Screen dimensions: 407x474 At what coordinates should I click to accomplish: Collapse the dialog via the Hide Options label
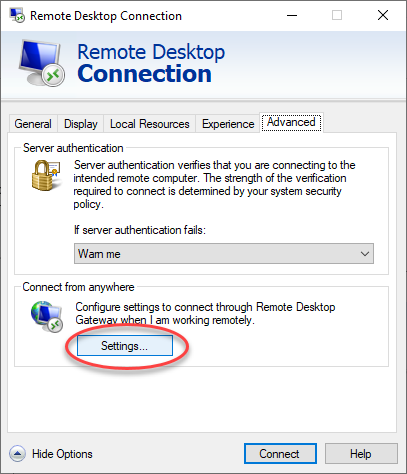(x=62, y=454)
